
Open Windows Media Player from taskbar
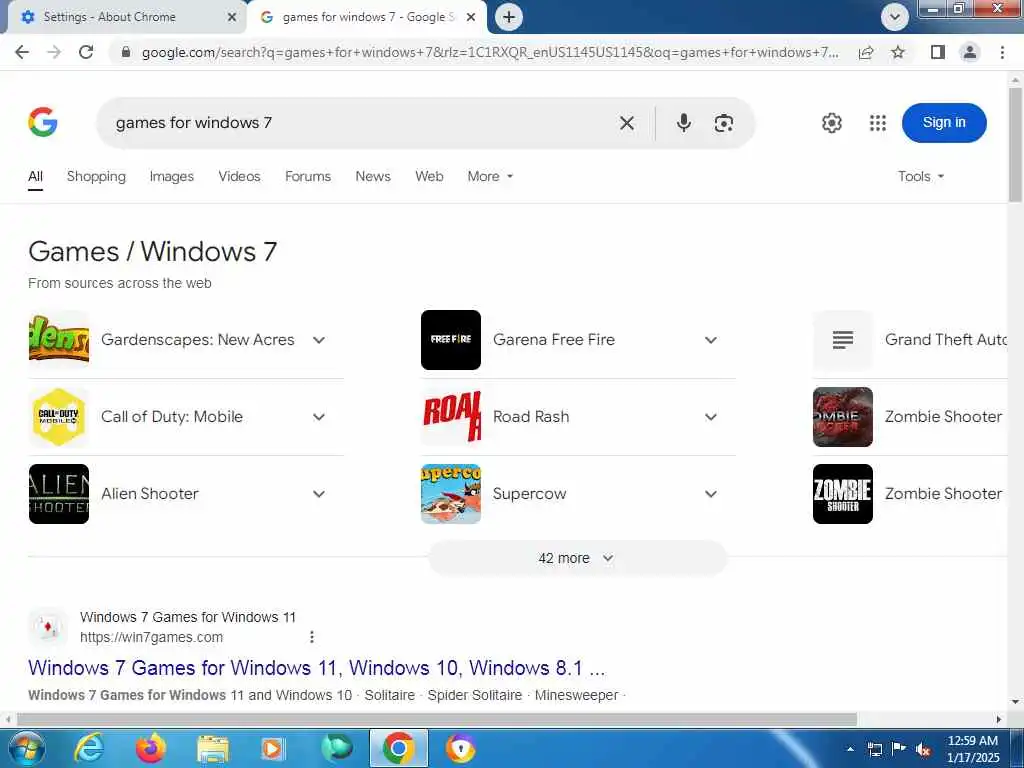[x=274, y=748]
